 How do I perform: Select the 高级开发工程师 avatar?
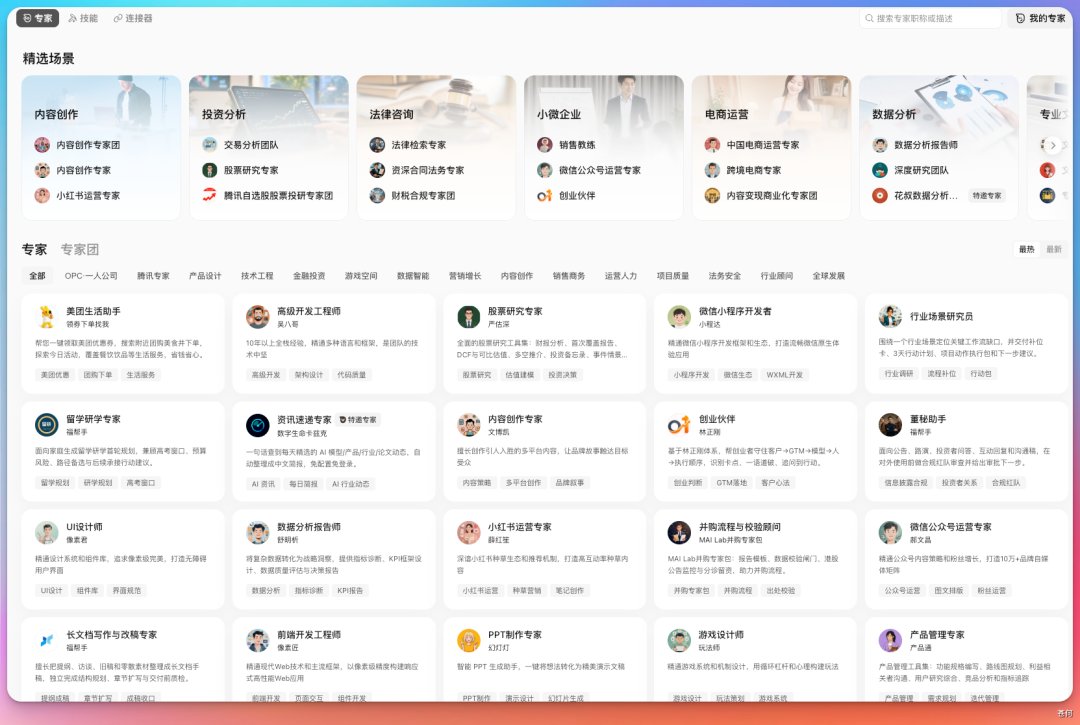coord(258,317)
